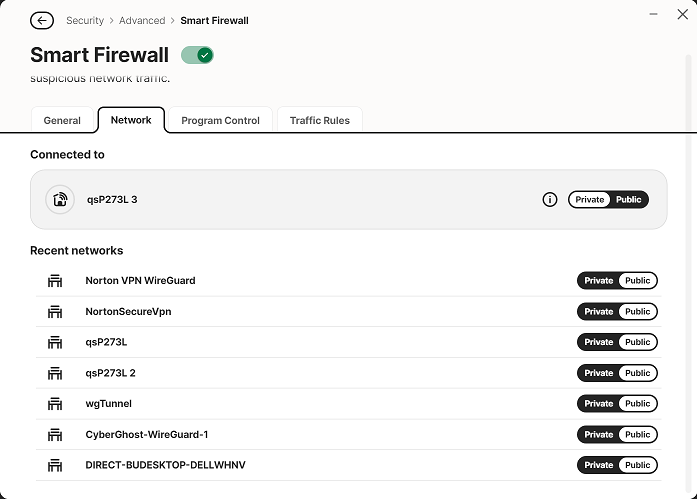The height and width of the screenshot is (499, 697).
Task: Set Norton VPN WireGuard to Public
Action: coord(637,281)
